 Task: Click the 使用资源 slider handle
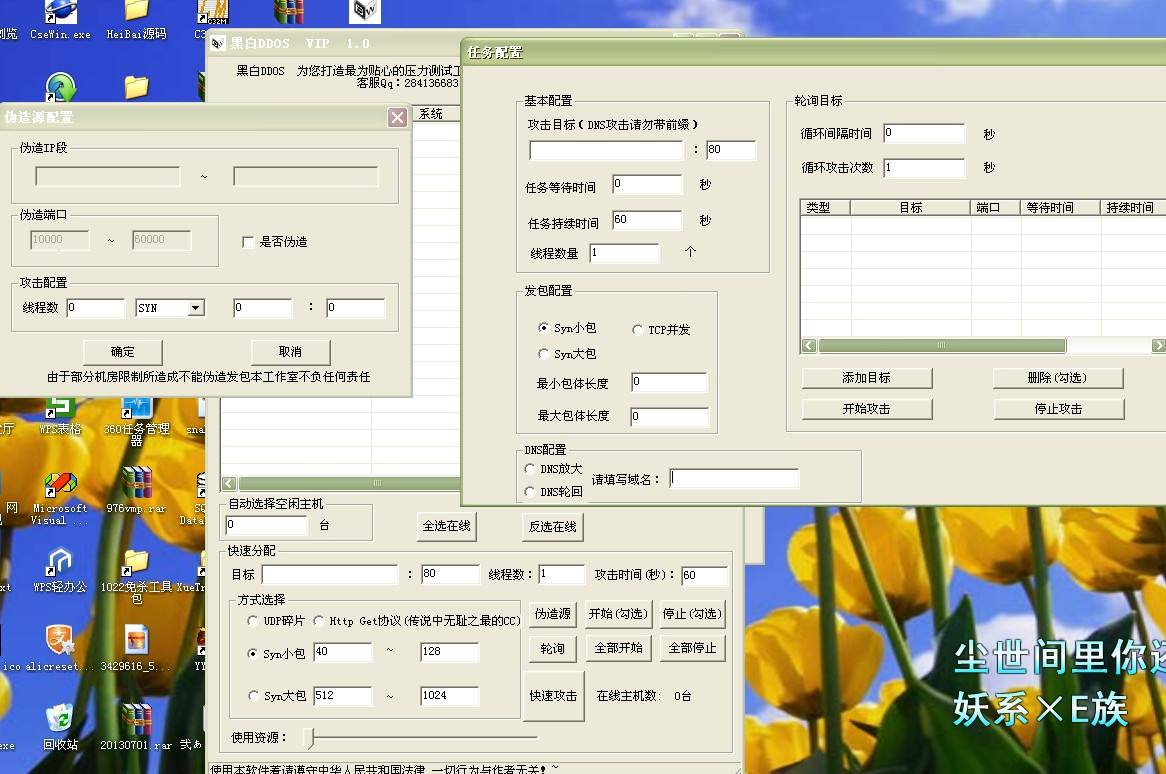pyautogui.click(x=312, y=738)
